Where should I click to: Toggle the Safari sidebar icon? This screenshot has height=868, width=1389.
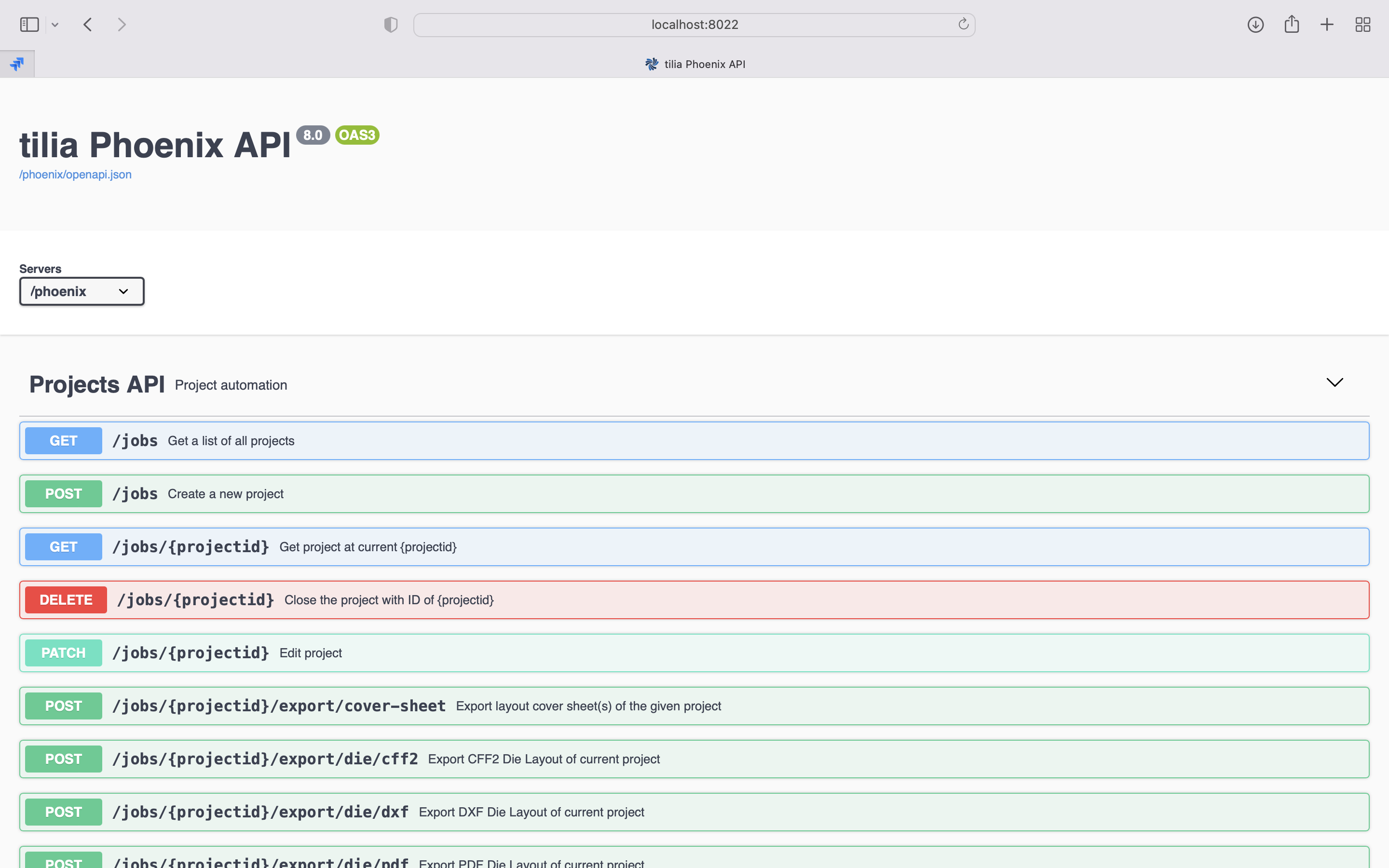click(x=29, y=25)
